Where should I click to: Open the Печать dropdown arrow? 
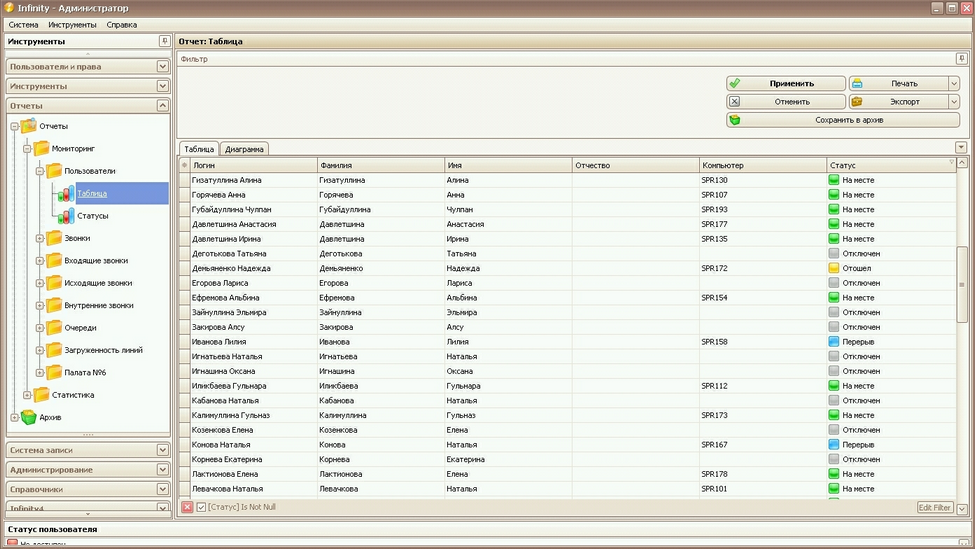pyautogui.click(x=954, y=83)
